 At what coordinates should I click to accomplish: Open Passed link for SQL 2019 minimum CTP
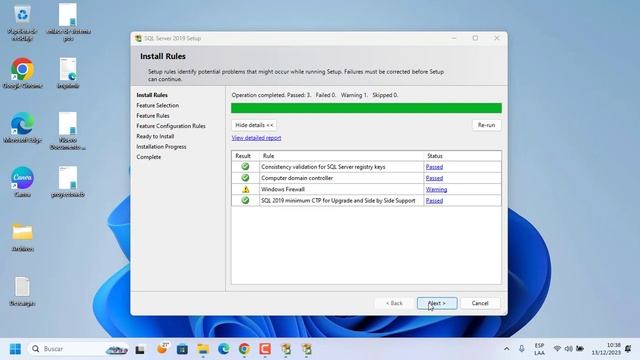(434, 201)
